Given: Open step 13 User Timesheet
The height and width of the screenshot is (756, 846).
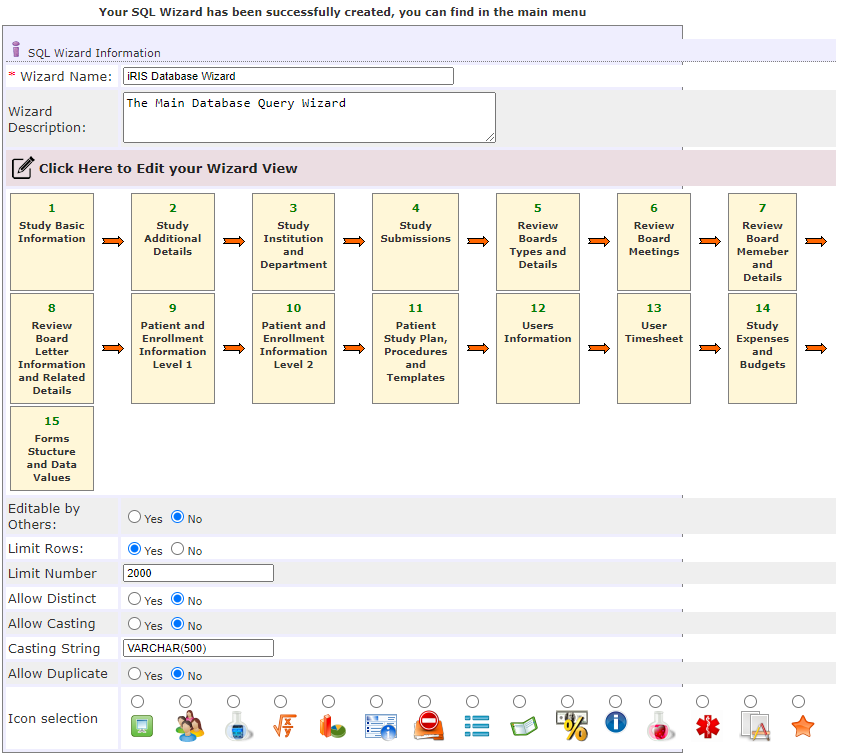Looking at the screenshot, I should pyautogui.click(x=654, y=349).
